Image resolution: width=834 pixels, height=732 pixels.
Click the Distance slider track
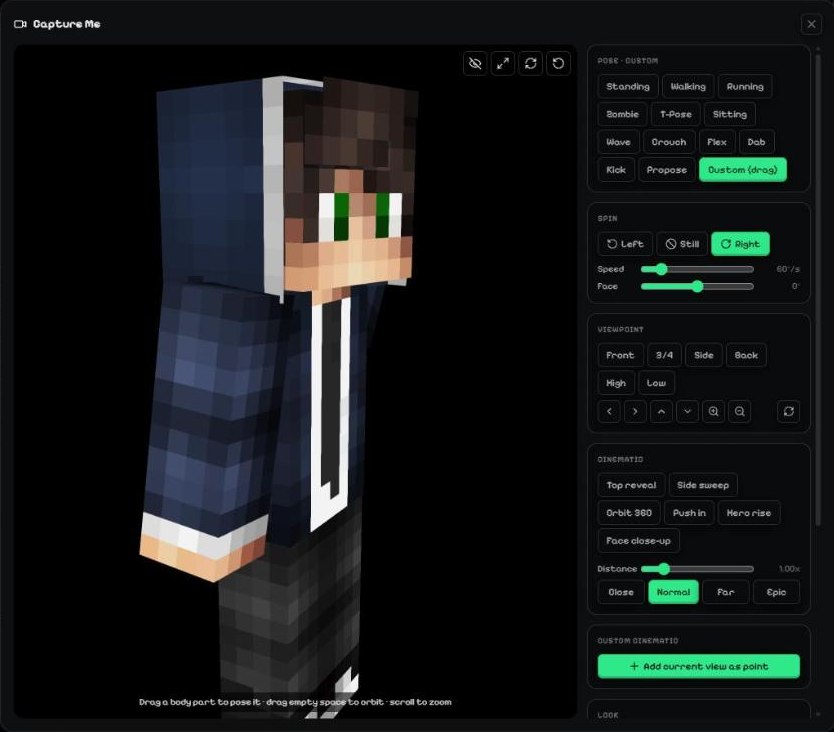(x=697, y=569)
